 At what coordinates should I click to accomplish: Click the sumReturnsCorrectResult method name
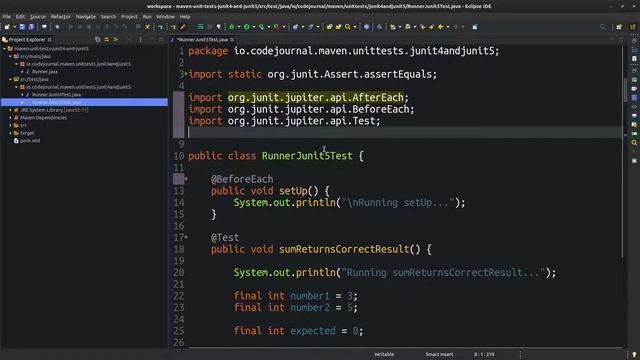(x=344, y=249)
